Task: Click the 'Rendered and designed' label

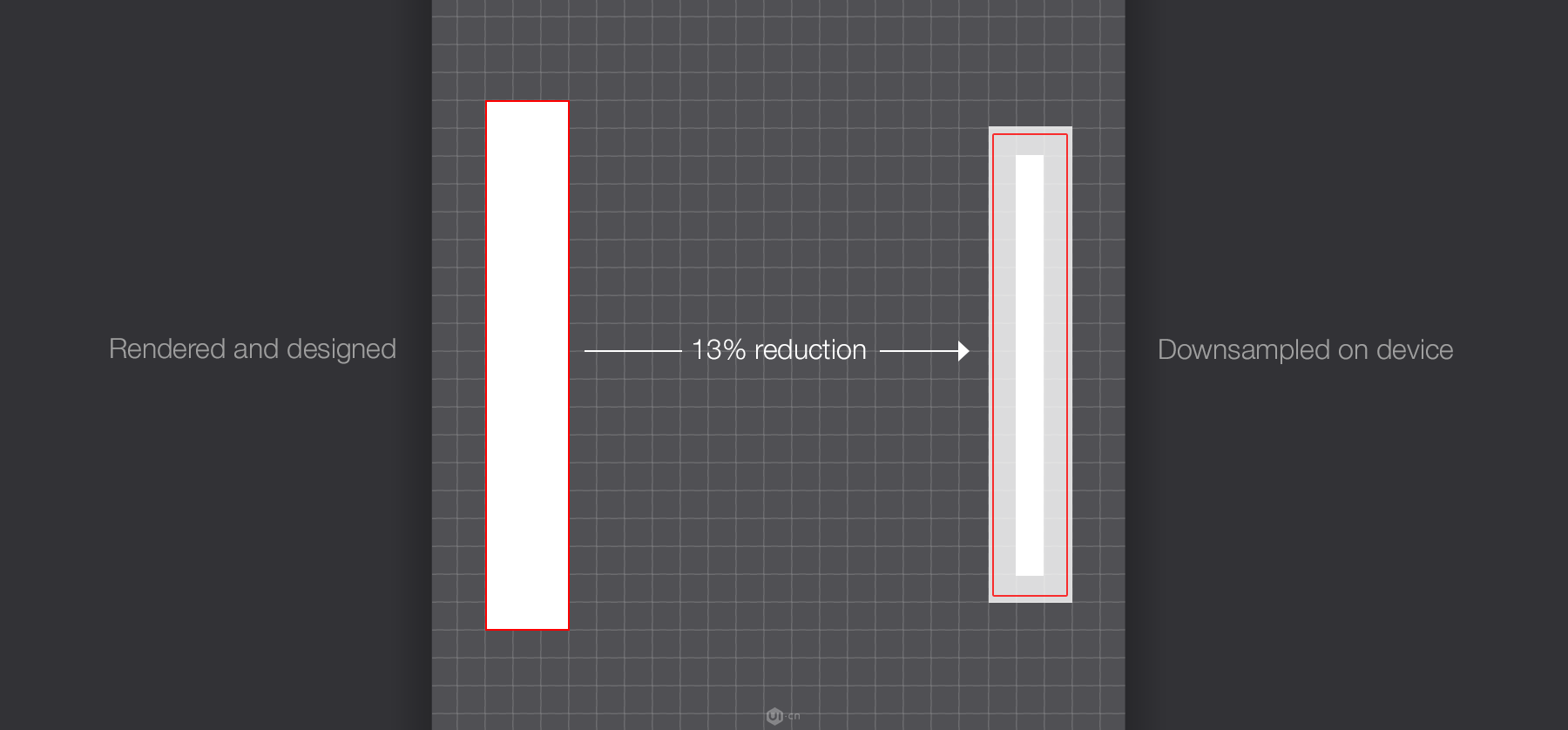Action: (x=253, y=349)
